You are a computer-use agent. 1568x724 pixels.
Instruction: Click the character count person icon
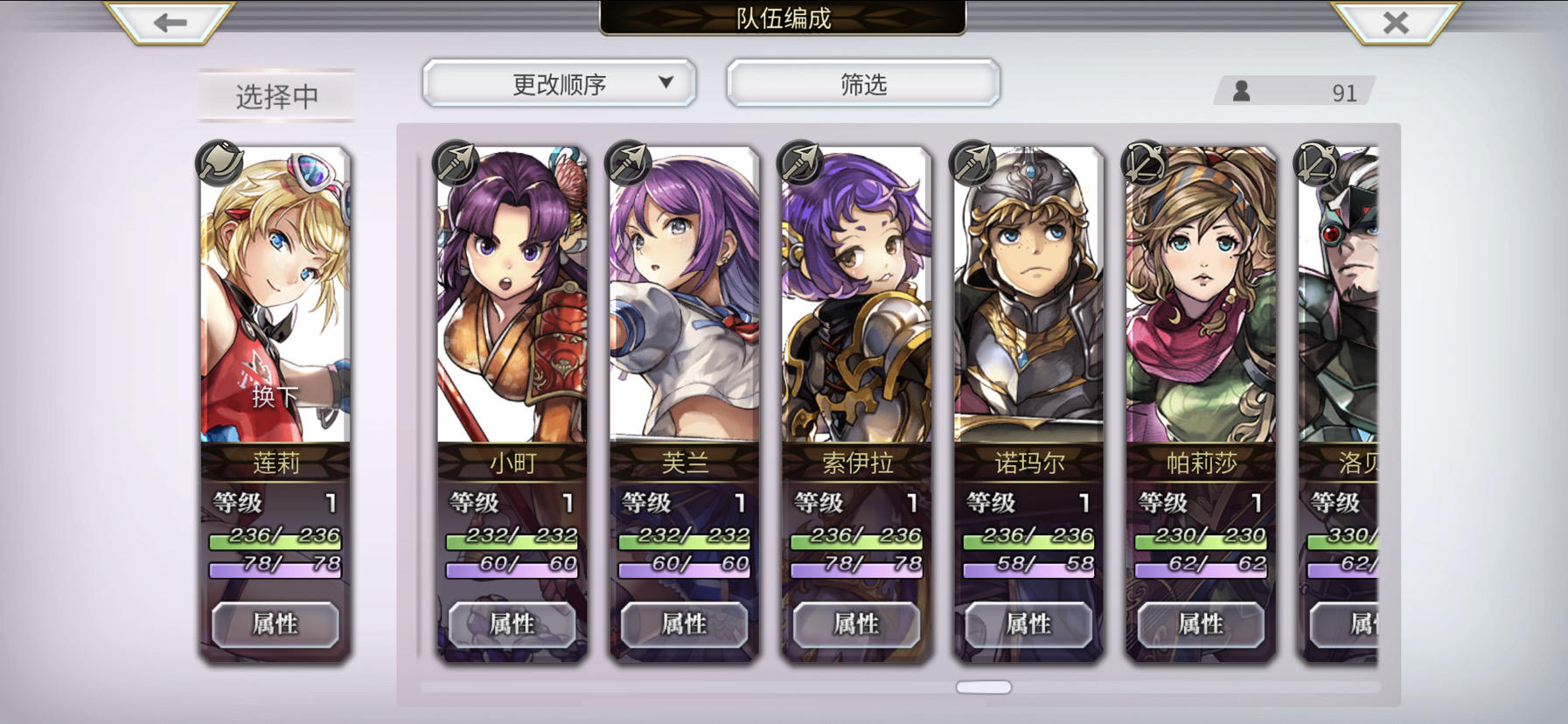pyautogui.click(x=1241, y=91)
